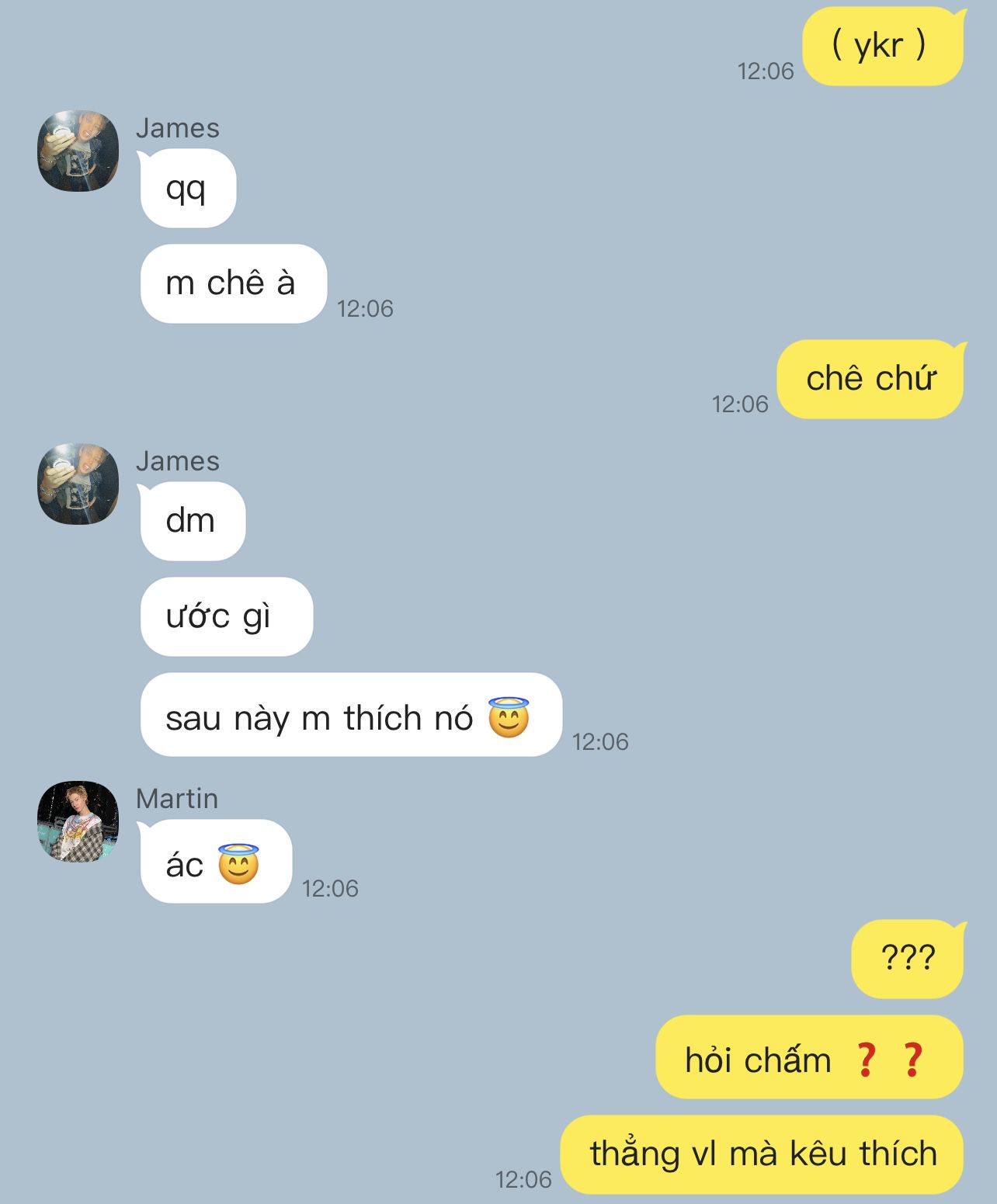997x1204 pixels.
Task: Select the 'chê chứ' sent message
Action: (870, 379)
